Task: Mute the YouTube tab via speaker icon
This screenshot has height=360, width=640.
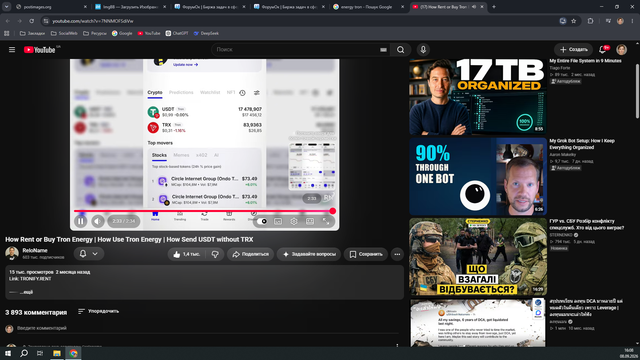Action: [474, 7]
